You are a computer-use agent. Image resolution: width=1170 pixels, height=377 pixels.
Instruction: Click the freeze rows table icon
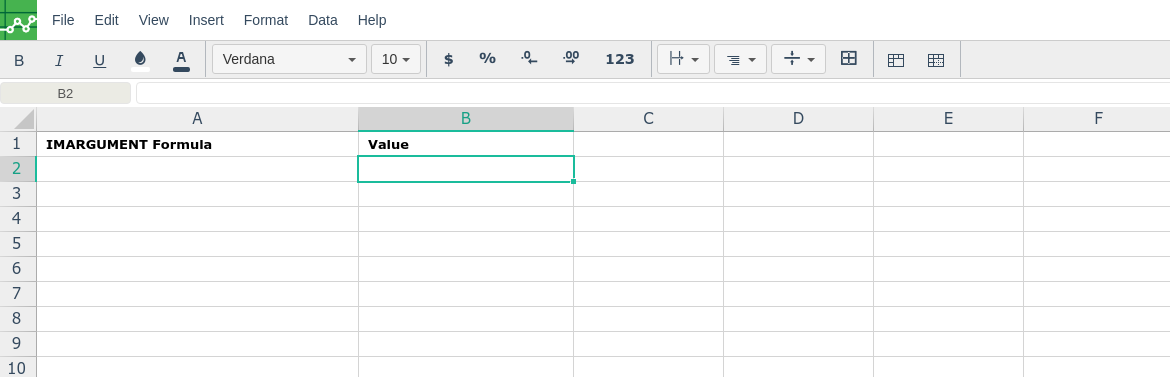895,60
